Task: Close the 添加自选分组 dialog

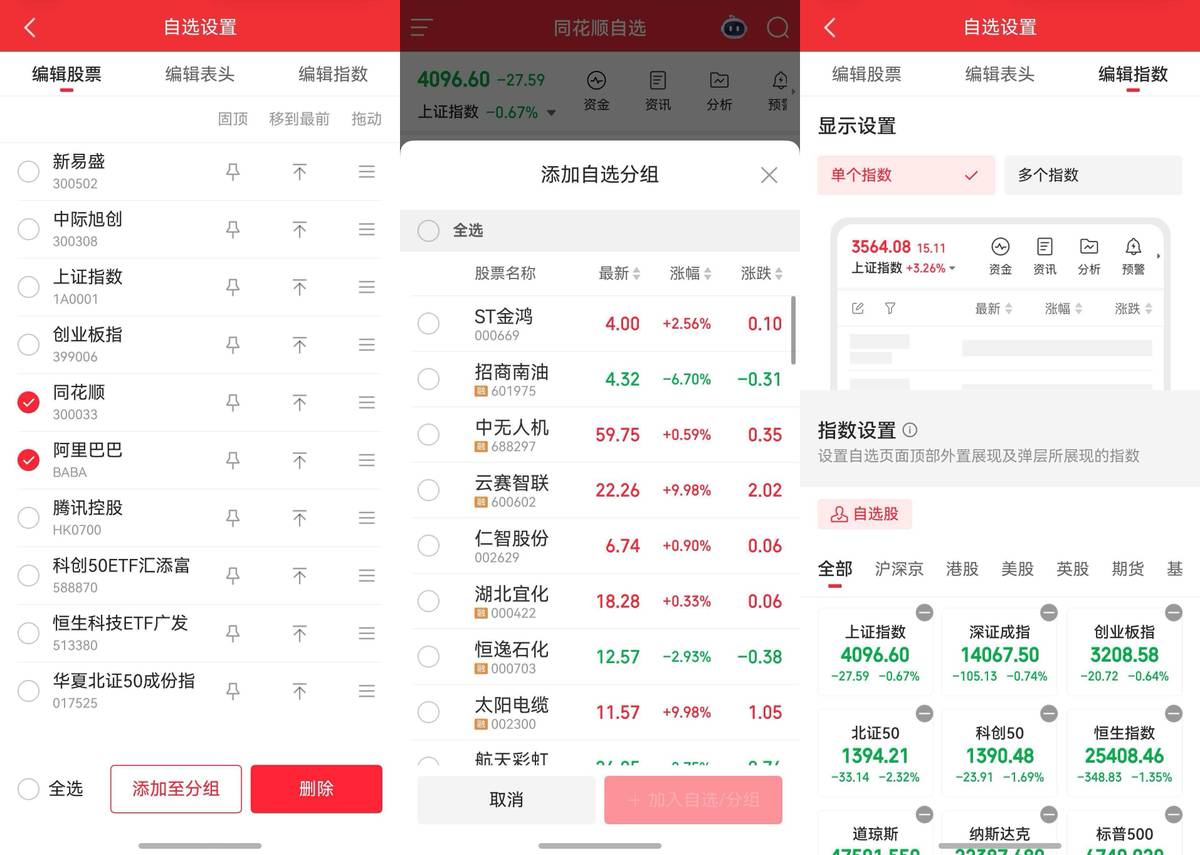Action: point(769,175)
